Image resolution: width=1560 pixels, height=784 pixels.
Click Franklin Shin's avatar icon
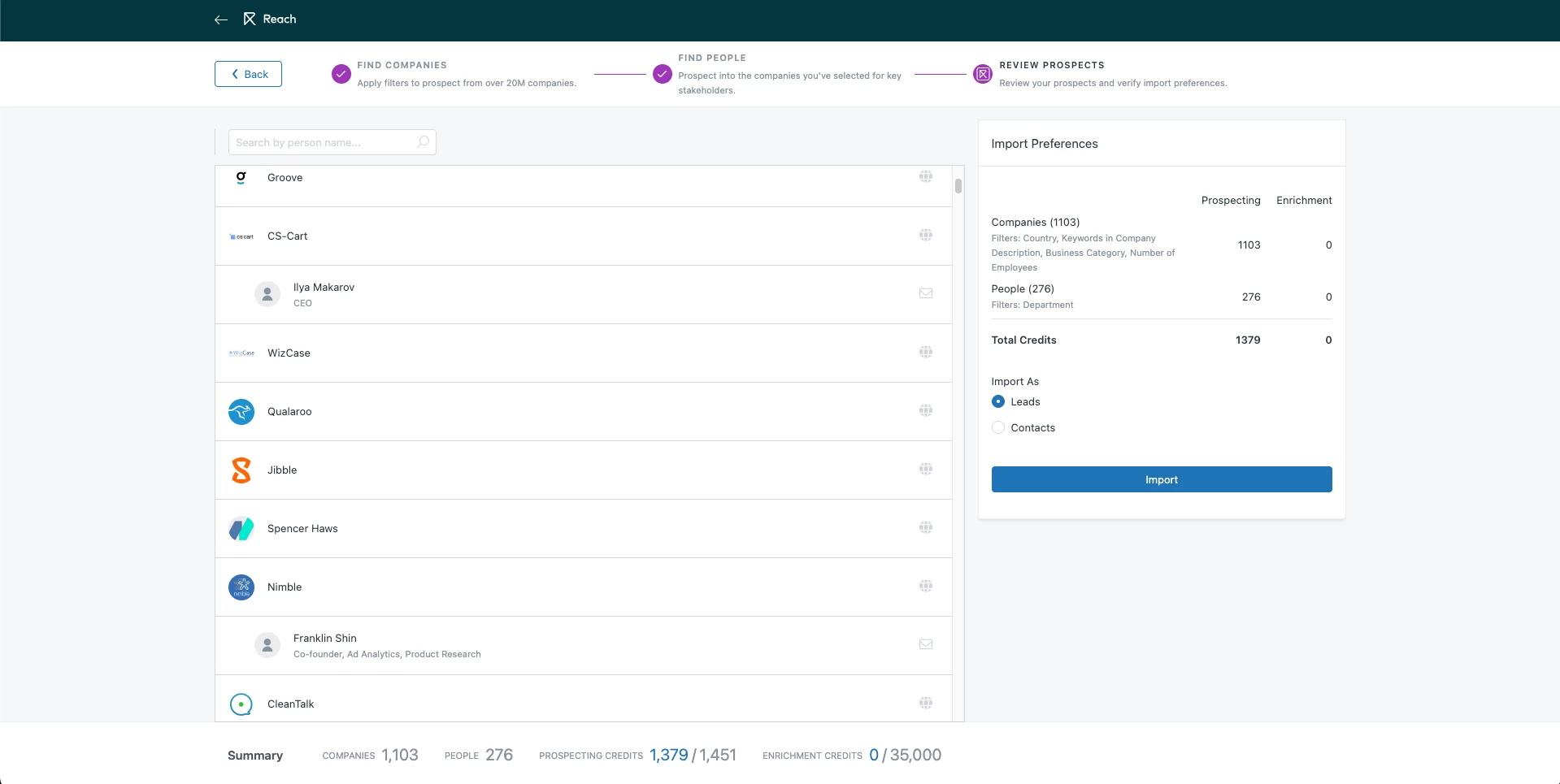(x=267, y=645)
